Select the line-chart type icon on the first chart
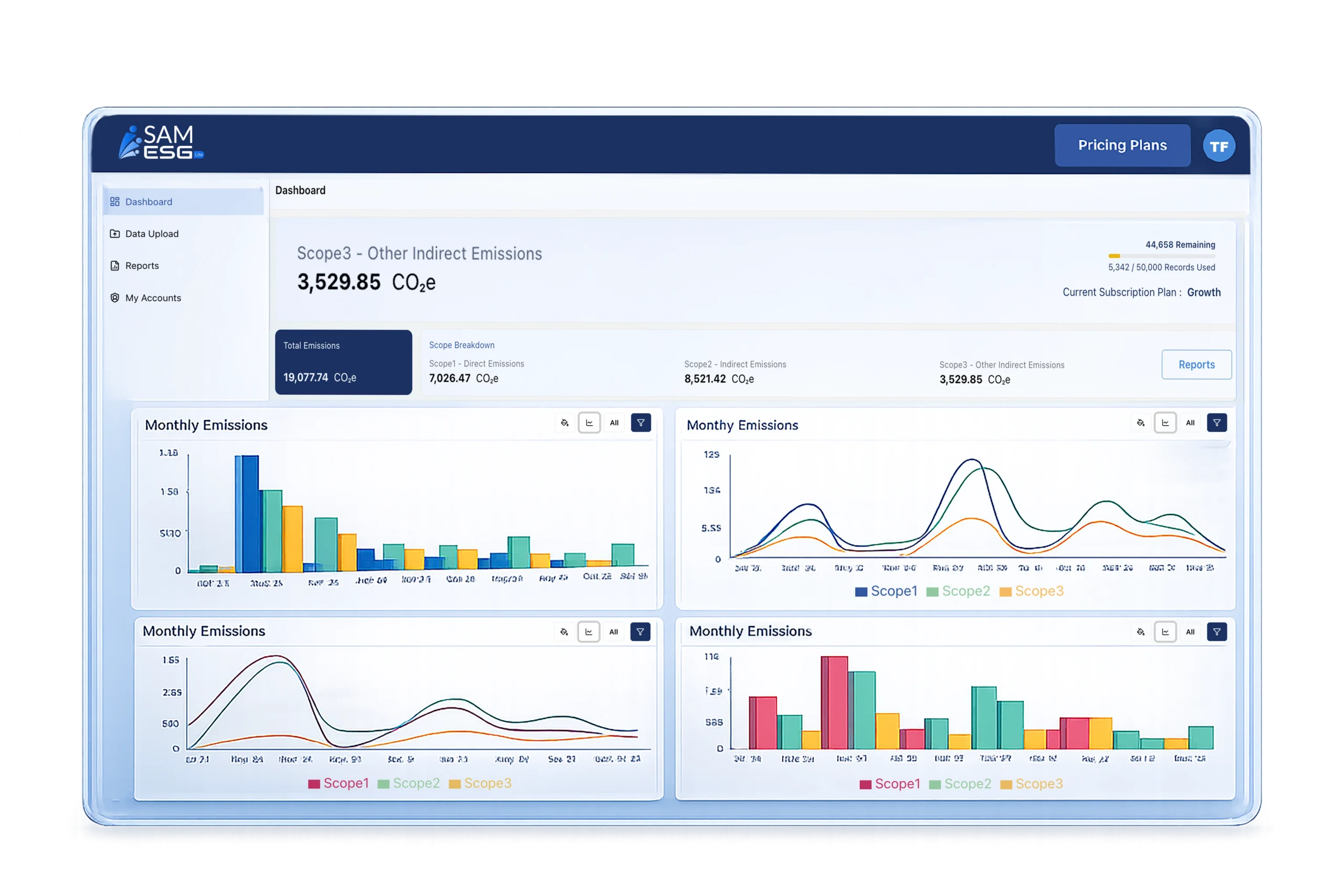 pos(590,423)
